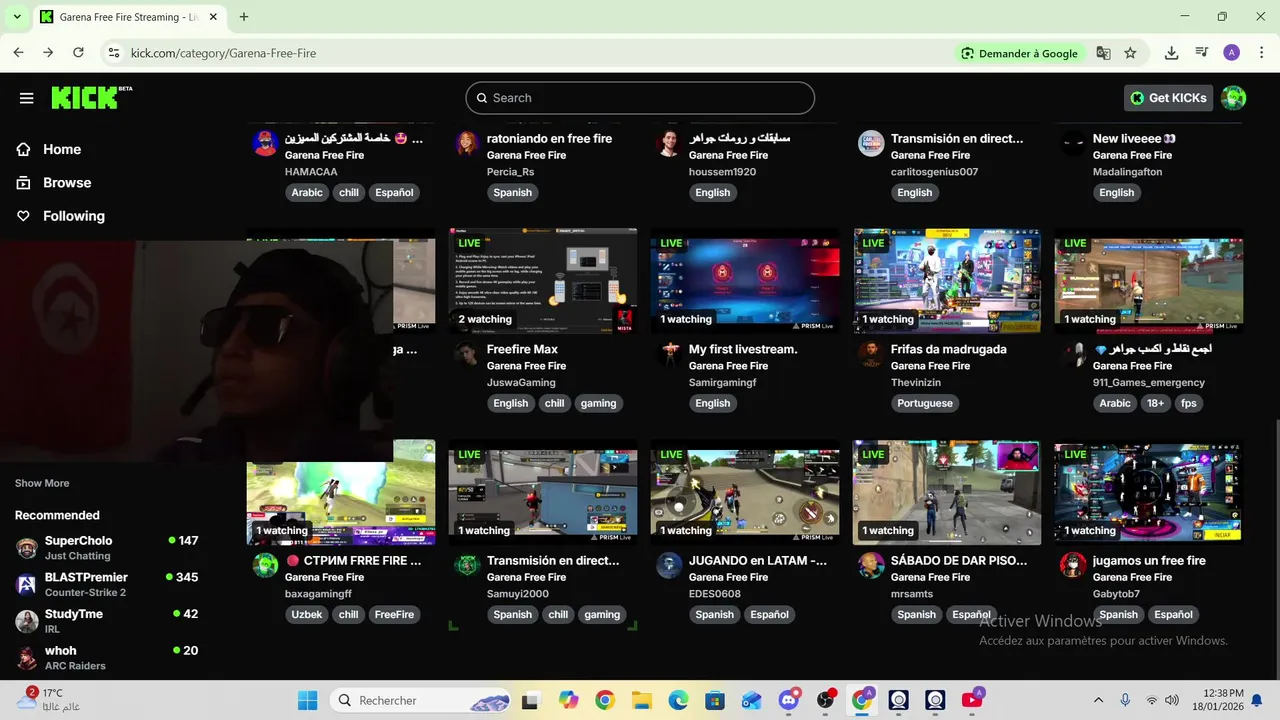Open the Windows Start menu

coord(307,700)
